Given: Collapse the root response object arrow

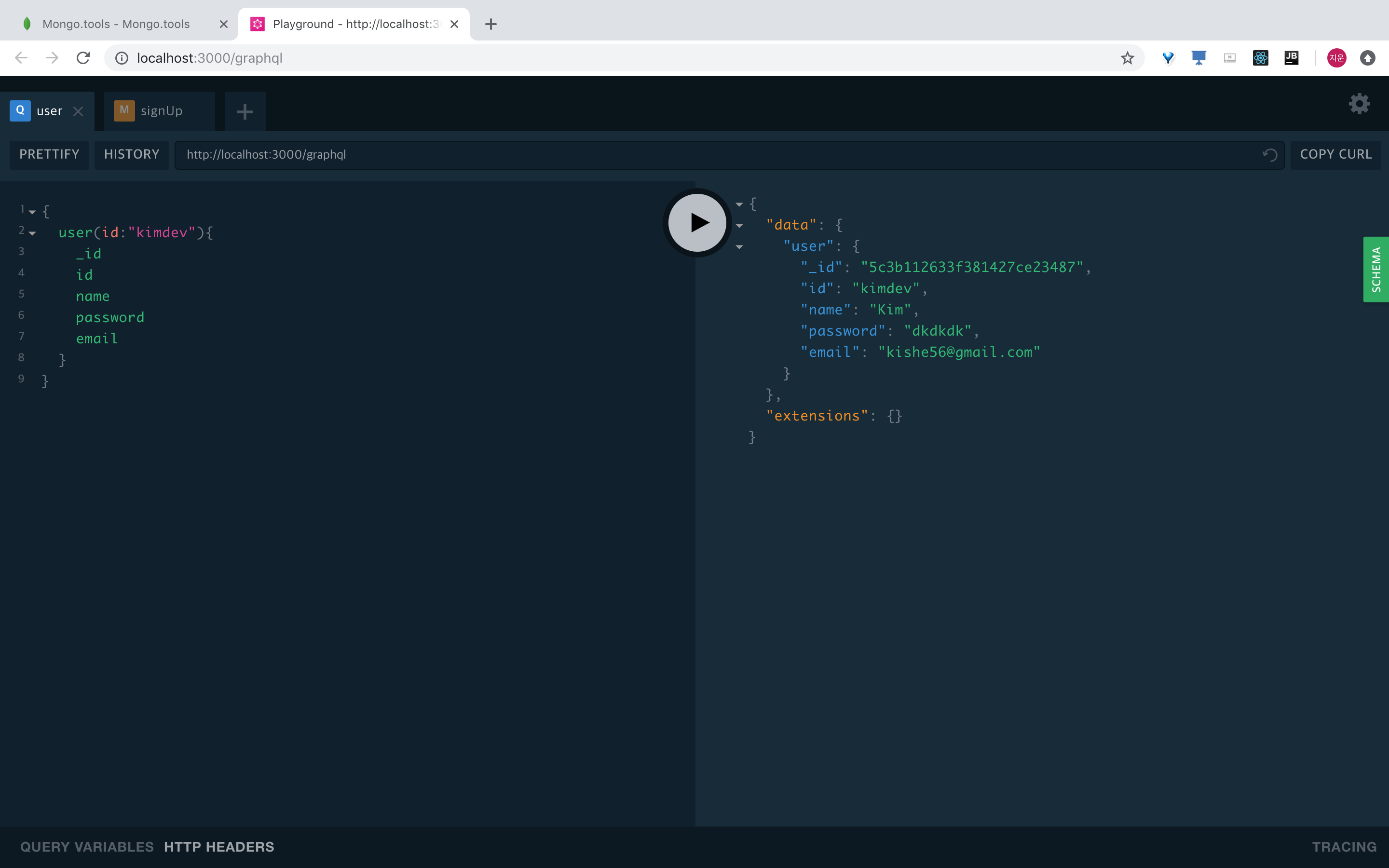Looking at the screenshot, I should coord(739,204).
